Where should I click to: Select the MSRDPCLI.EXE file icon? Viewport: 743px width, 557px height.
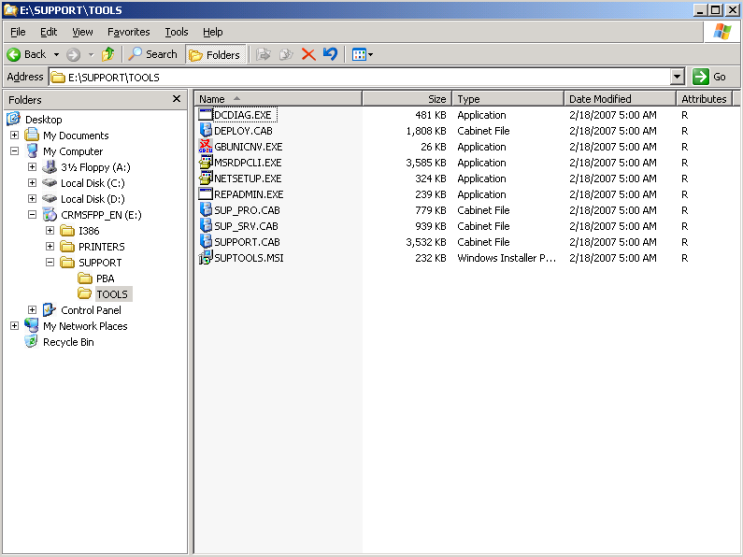coord(206,162)
